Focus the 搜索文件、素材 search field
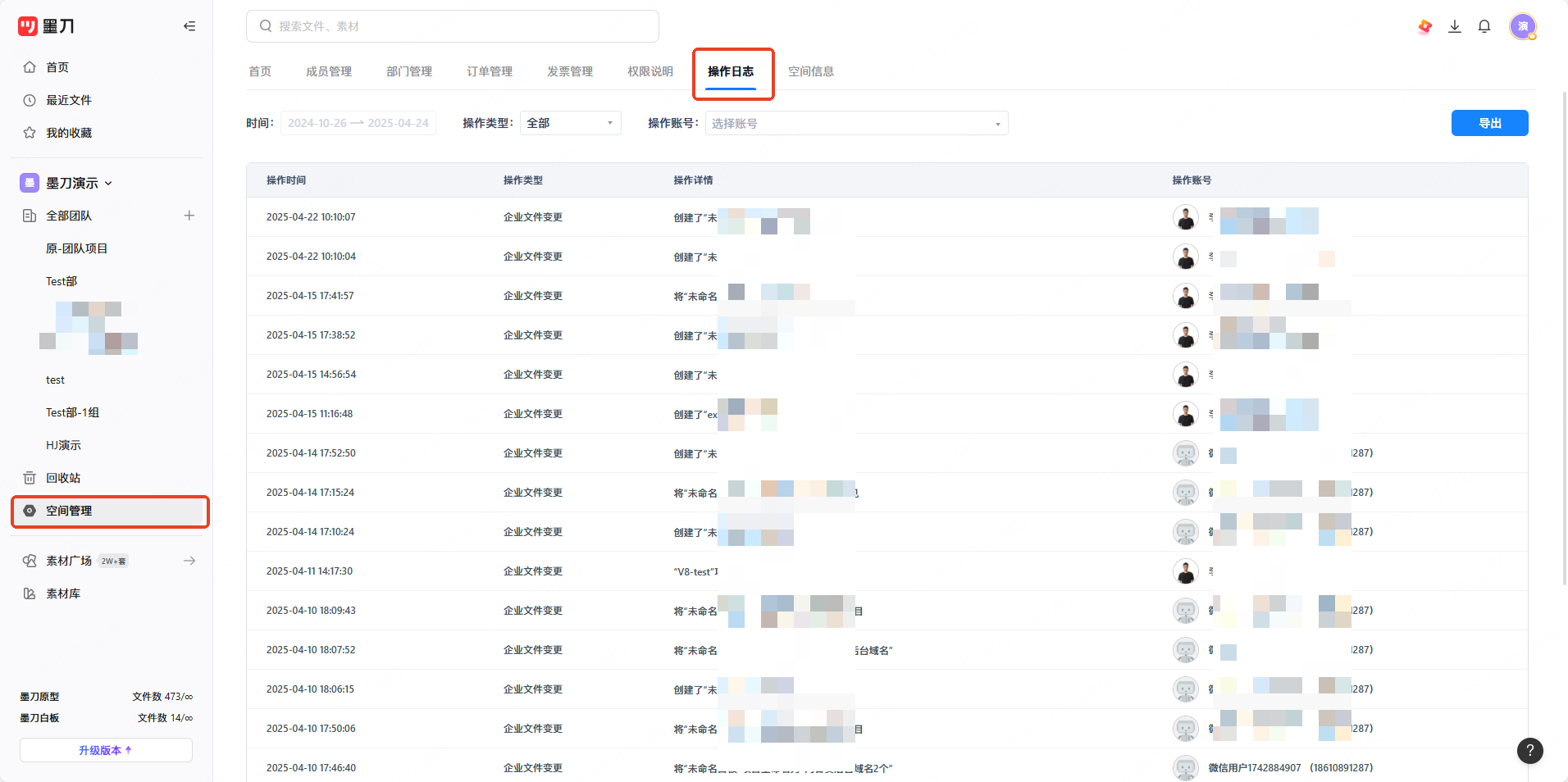This screenshot has height=782, width=1568. 453,26
